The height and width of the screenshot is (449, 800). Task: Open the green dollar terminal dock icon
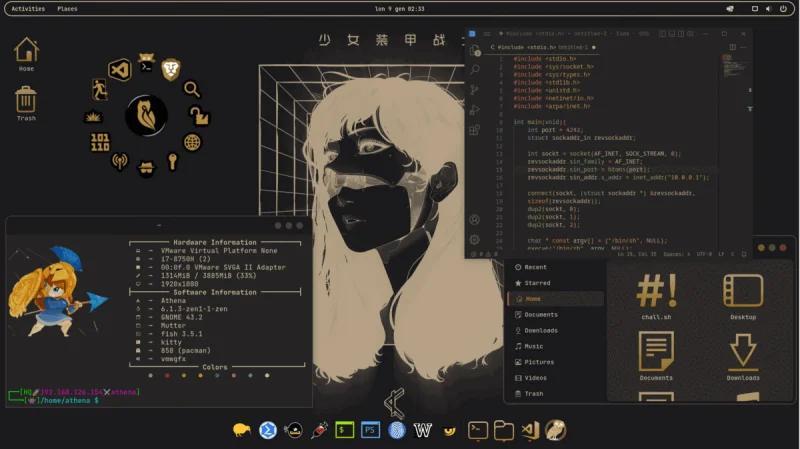pos(344,430)
